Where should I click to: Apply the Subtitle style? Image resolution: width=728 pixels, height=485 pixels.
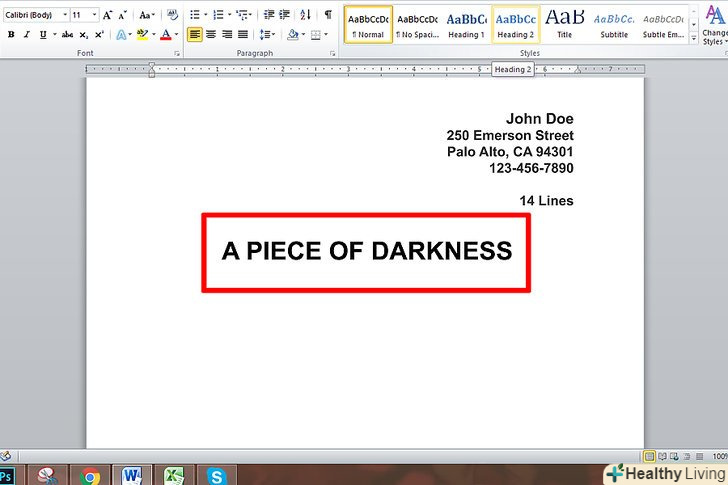coord(614,25)
